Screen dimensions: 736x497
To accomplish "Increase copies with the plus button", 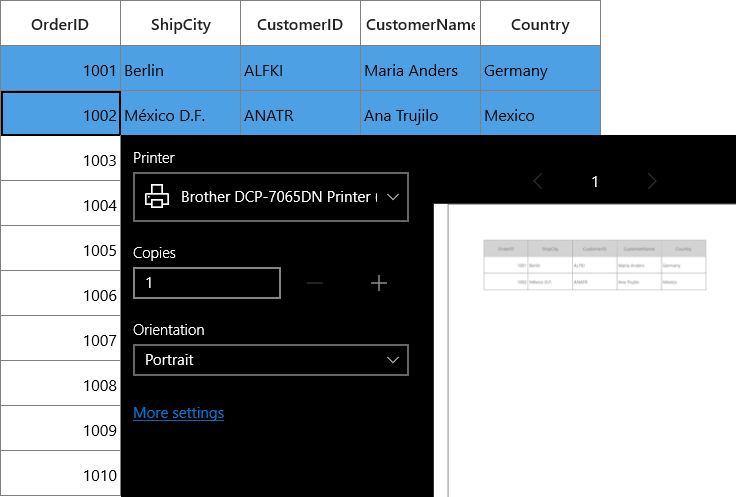I will (379, 283).
